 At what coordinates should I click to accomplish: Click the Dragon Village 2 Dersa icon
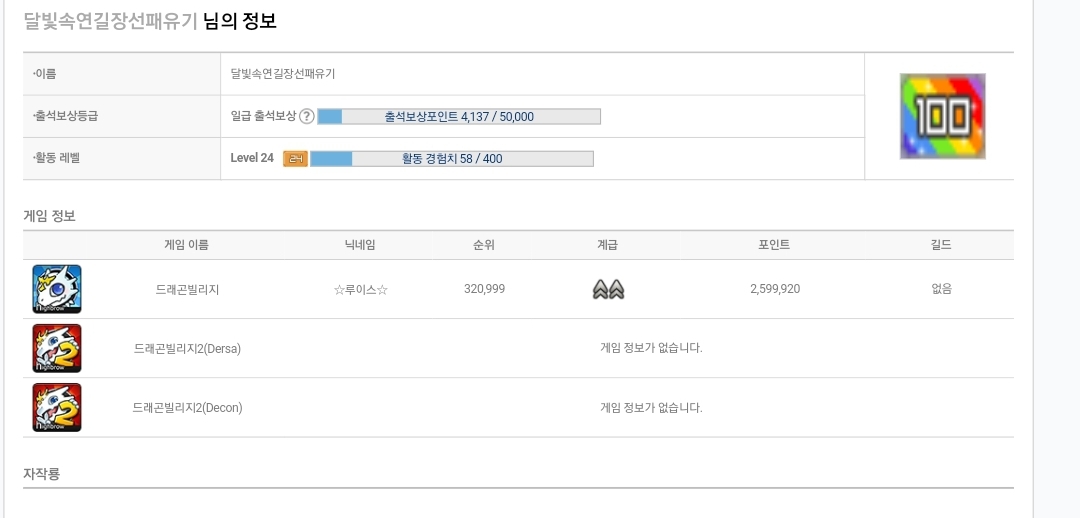tap(56, 349)
